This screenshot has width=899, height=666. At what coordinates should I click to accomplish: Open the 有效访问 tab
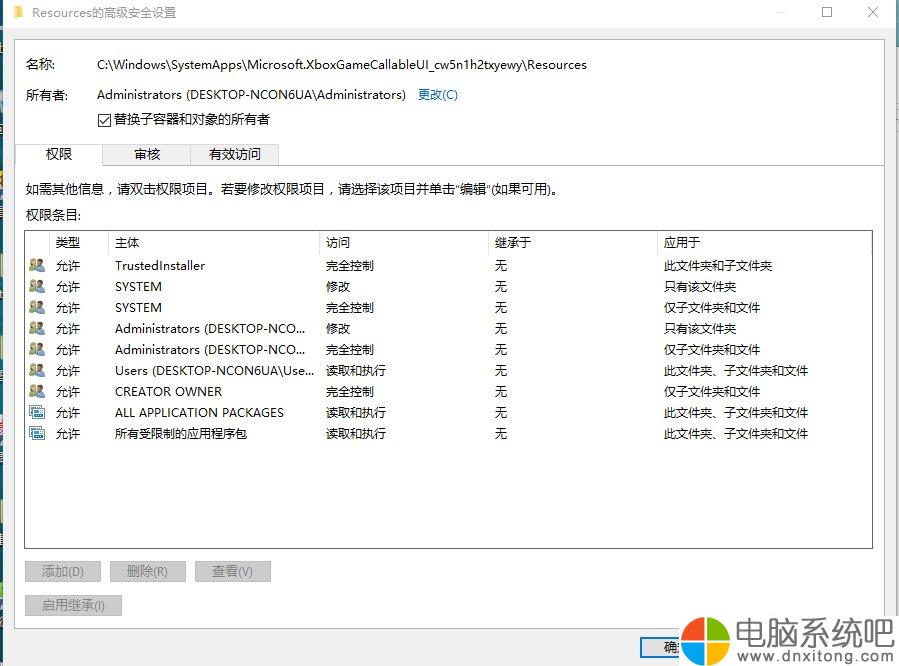(234, 154)
